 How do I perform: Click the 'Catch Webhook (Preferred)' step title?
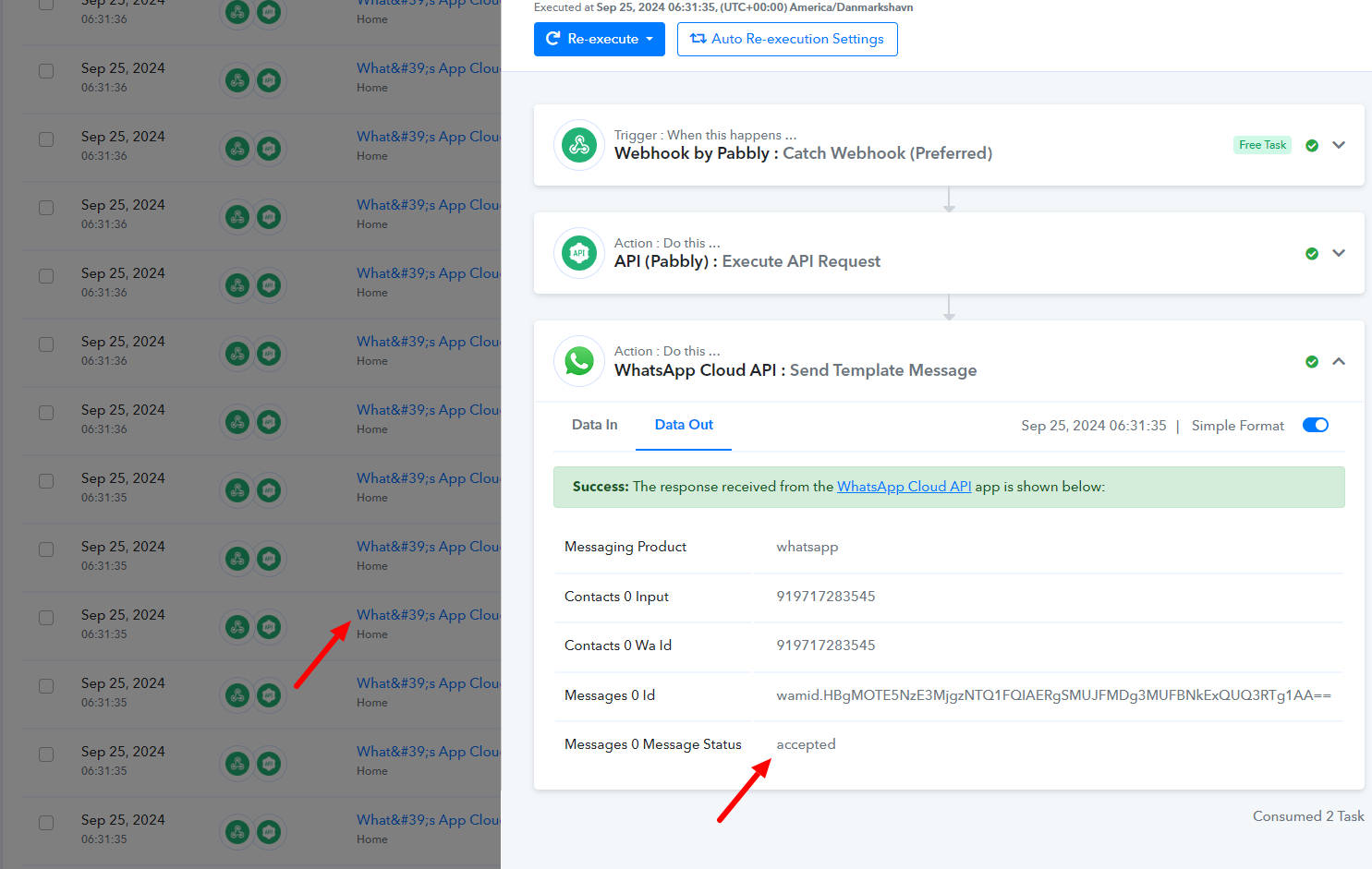coord(888,153)
